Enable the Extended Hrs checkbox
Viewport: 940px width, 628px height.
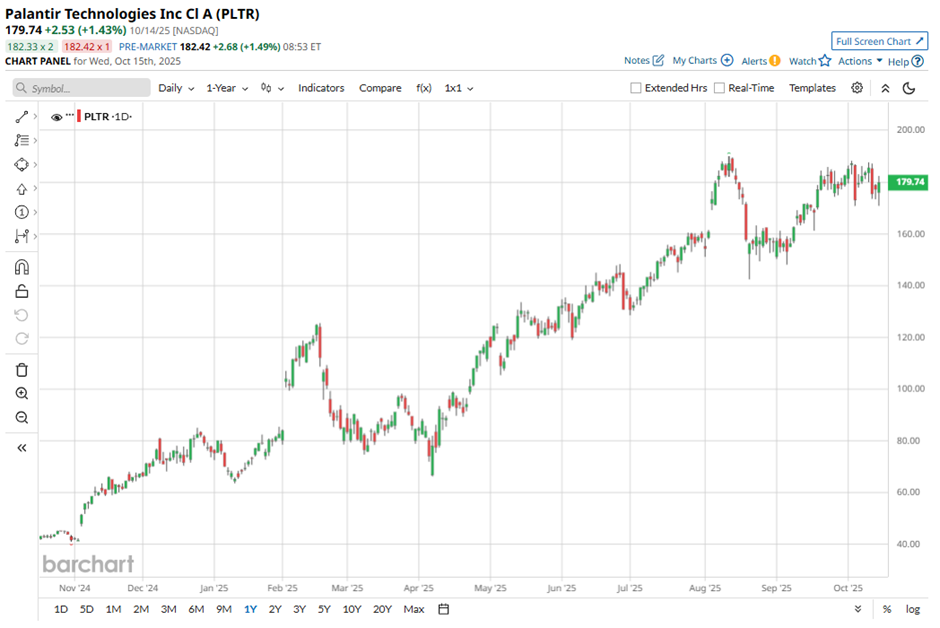636,88
